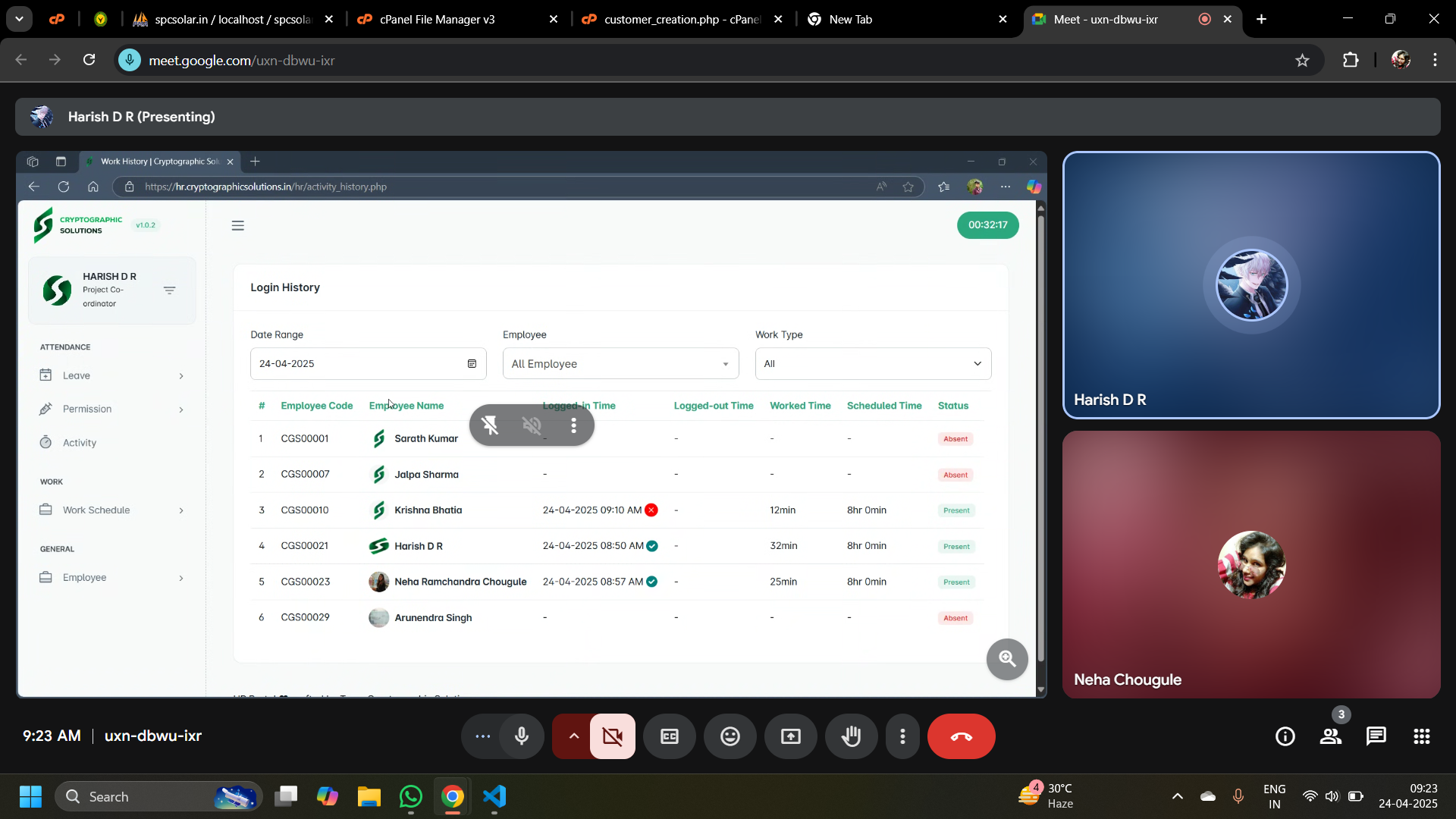
Task: Turn on captions with CC icon
Action: pyautogui.click(x=670, y=736)
